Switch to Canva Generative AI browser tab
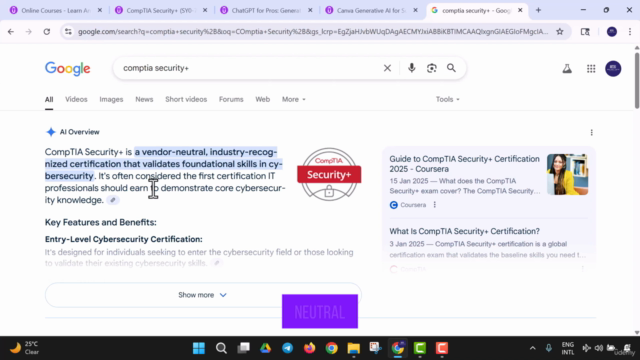Viewport: 640px width, 360px height. [x=371, y=10]
